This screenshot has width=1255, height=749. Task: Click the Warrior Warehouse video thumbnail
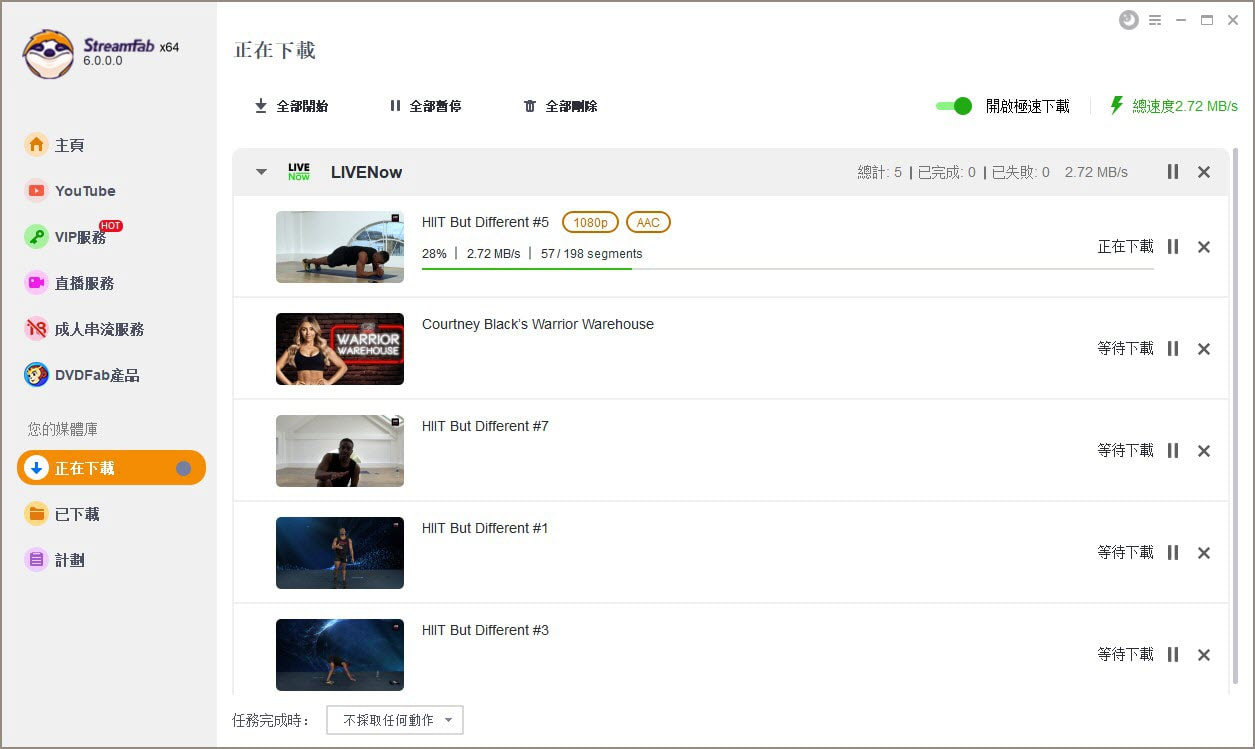click(340, 349)
